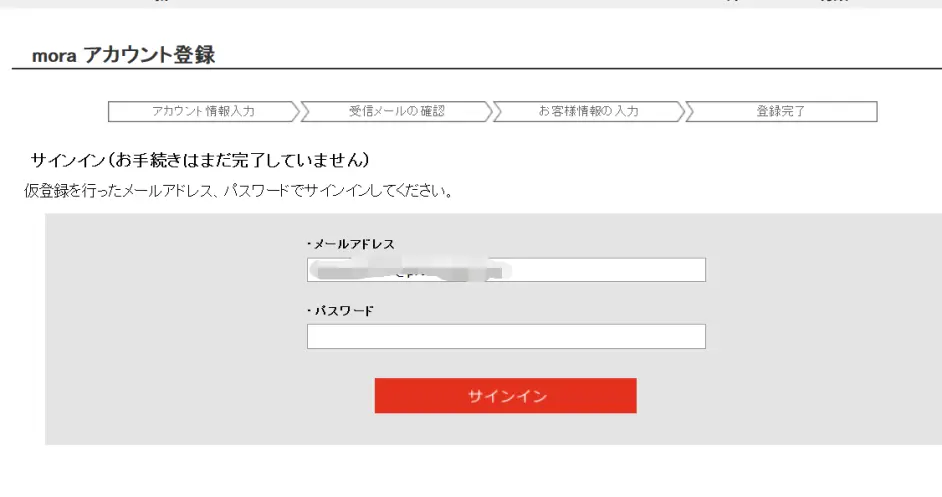Click the arrow chevron after お客様情報の入力
Viewport: 942px width, 497px height.
point(679,111)
